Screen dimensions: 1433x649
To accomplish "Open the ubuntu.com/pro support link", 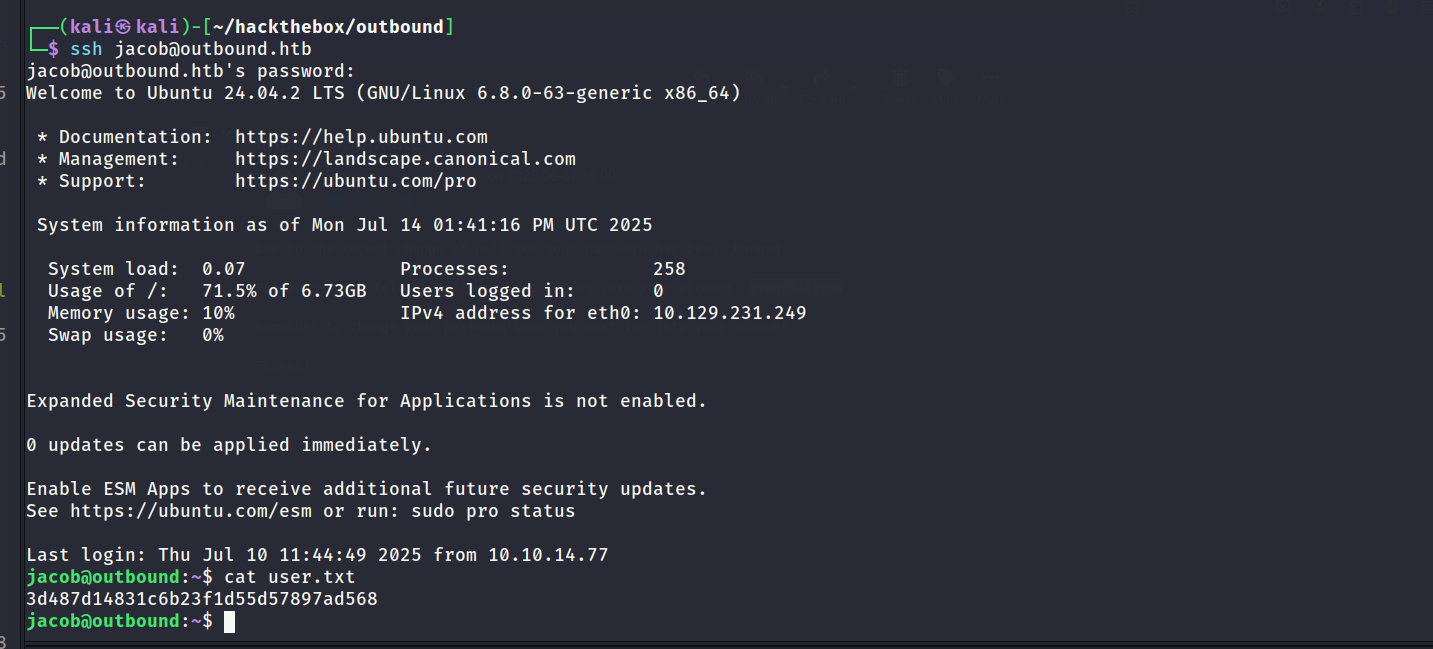I will coord(356,181).
